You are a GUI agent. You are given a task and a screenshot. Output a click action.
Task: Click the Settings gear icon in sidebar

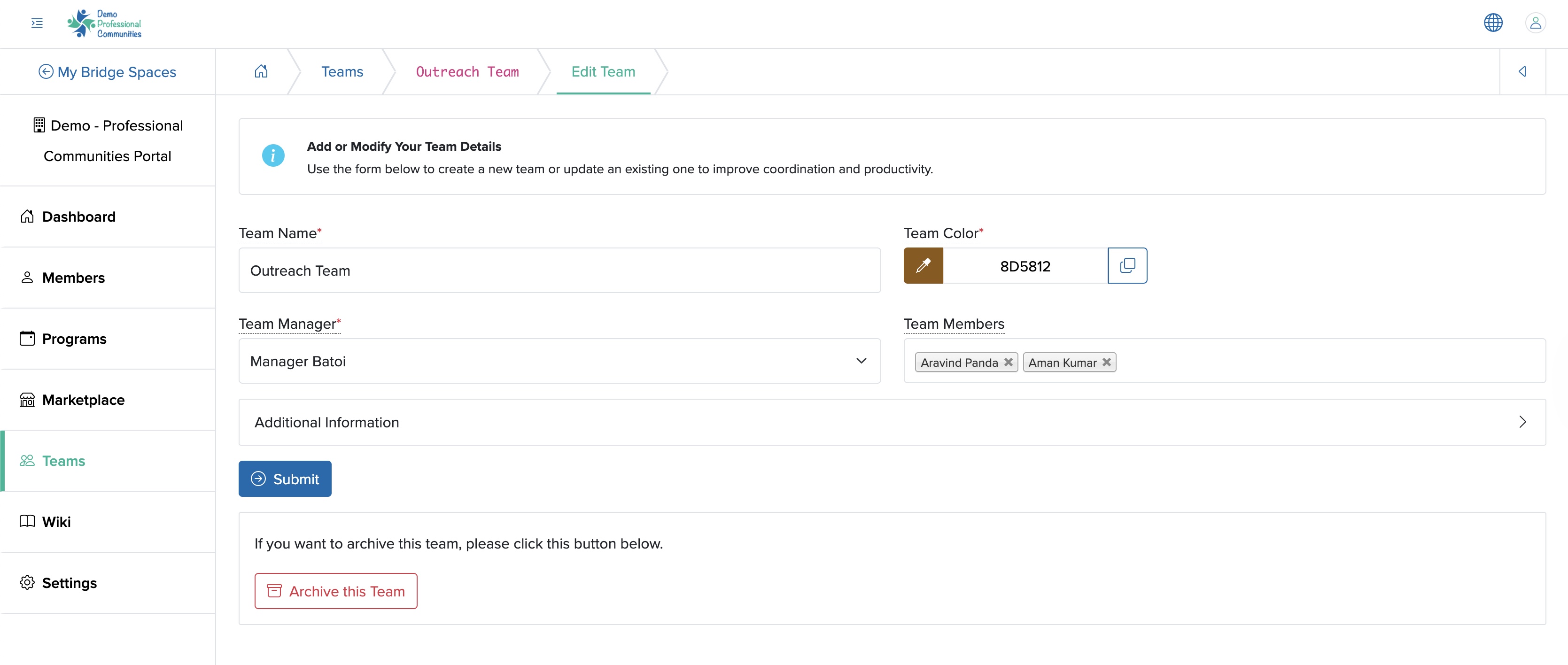pyautogui.click(x=27, y=583)
